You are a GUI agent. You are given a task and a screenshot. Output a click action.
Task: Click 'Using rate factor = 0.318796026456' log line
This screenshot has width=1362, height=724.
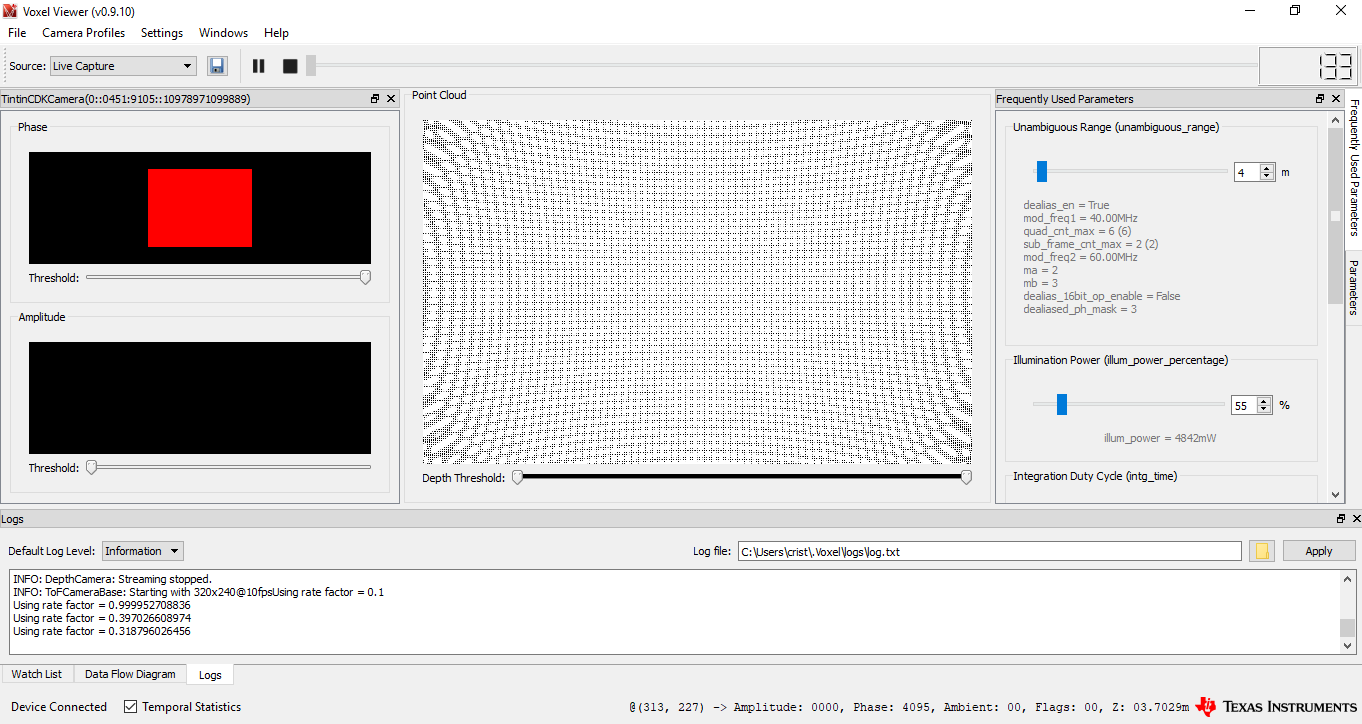click(x=102, y=631)
